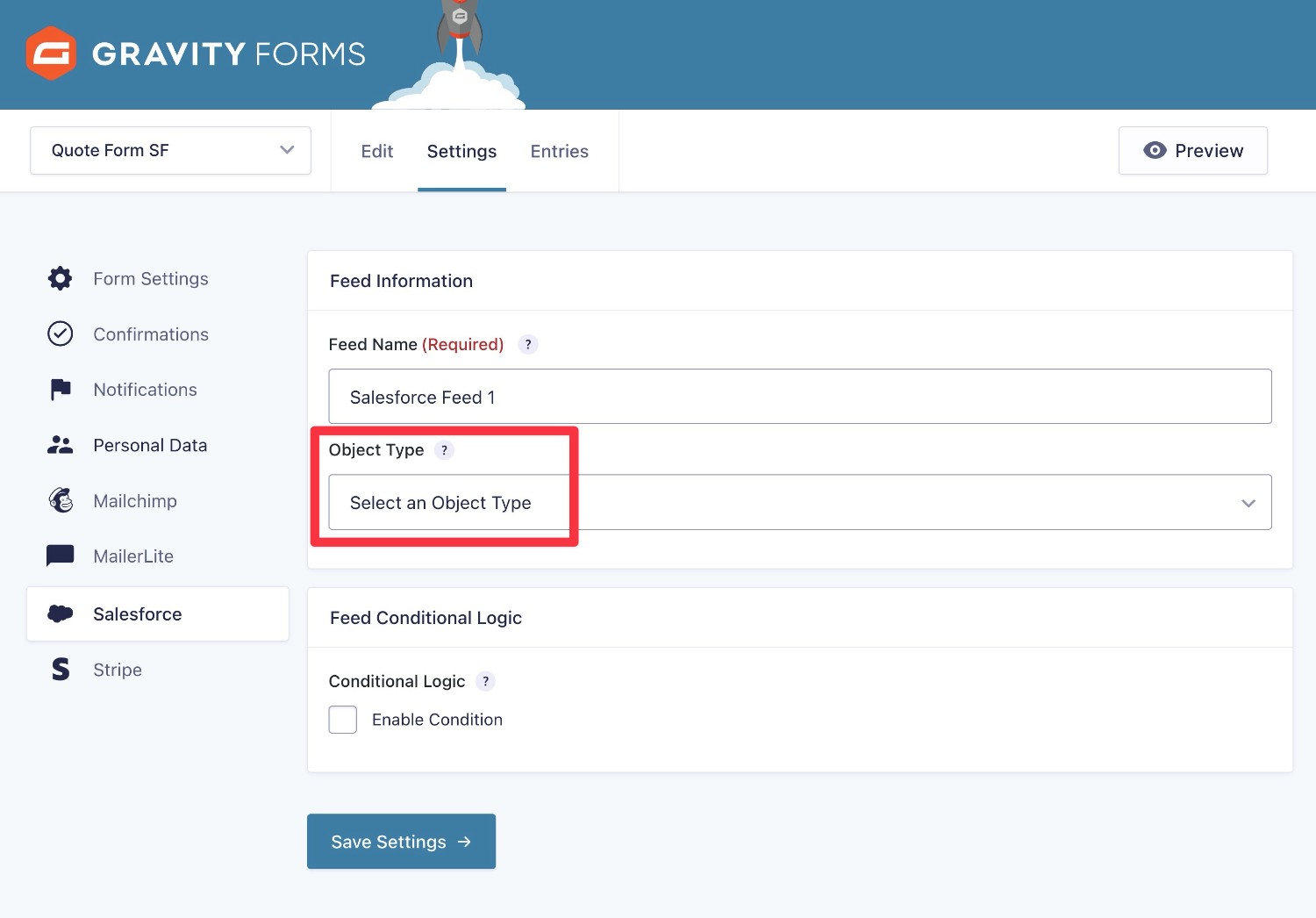This screenshot has width=1316, height=918.
Task: Open the Quote Form SF form switcher
Action: click(x=170, y=150)
